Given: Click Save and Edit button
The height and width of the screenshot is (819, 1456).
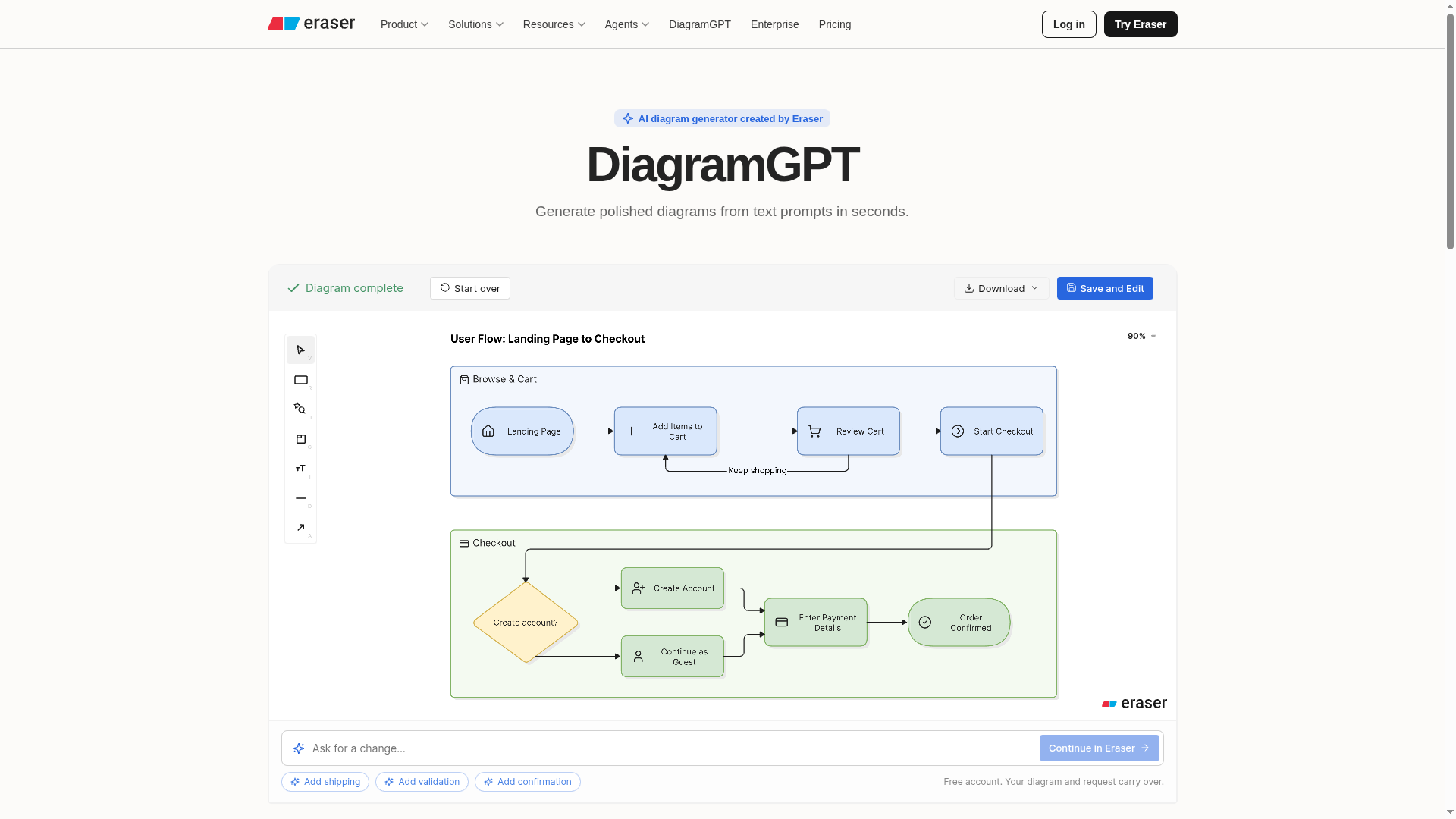Looking at the screenshot, I should pyautogui.click(x=1105, y=288).
